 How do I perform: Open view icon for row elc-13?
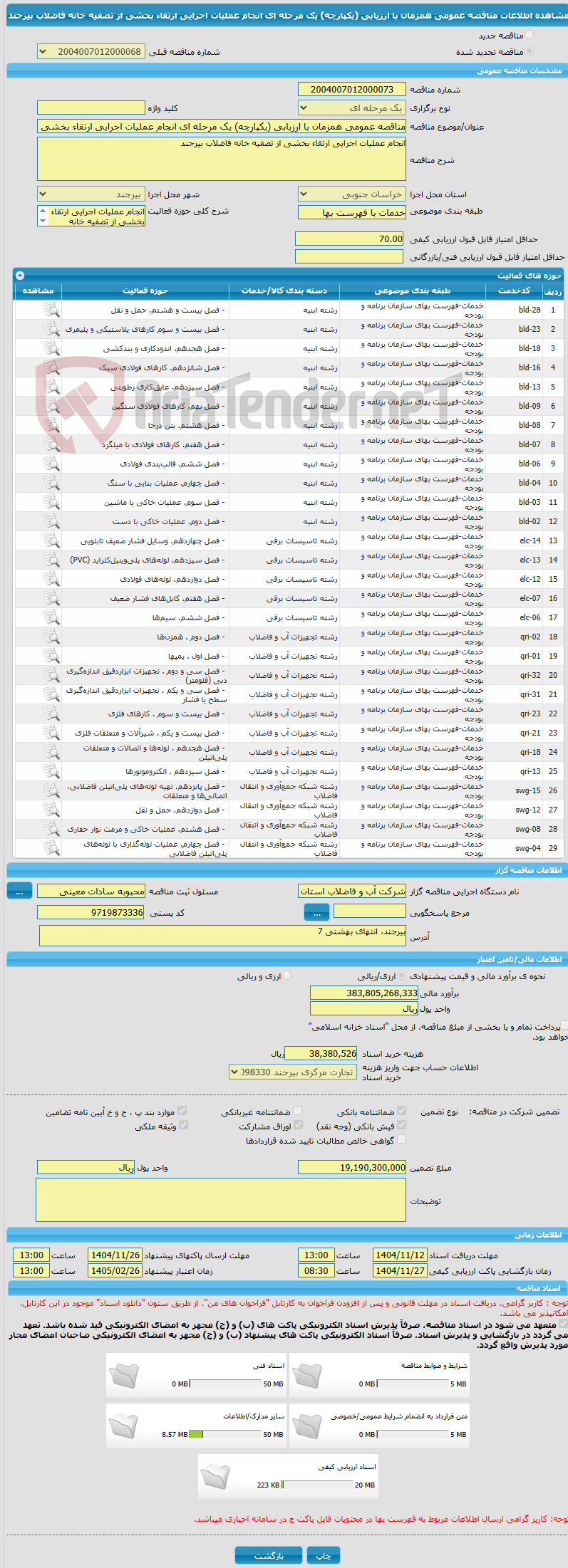[51, 560]
